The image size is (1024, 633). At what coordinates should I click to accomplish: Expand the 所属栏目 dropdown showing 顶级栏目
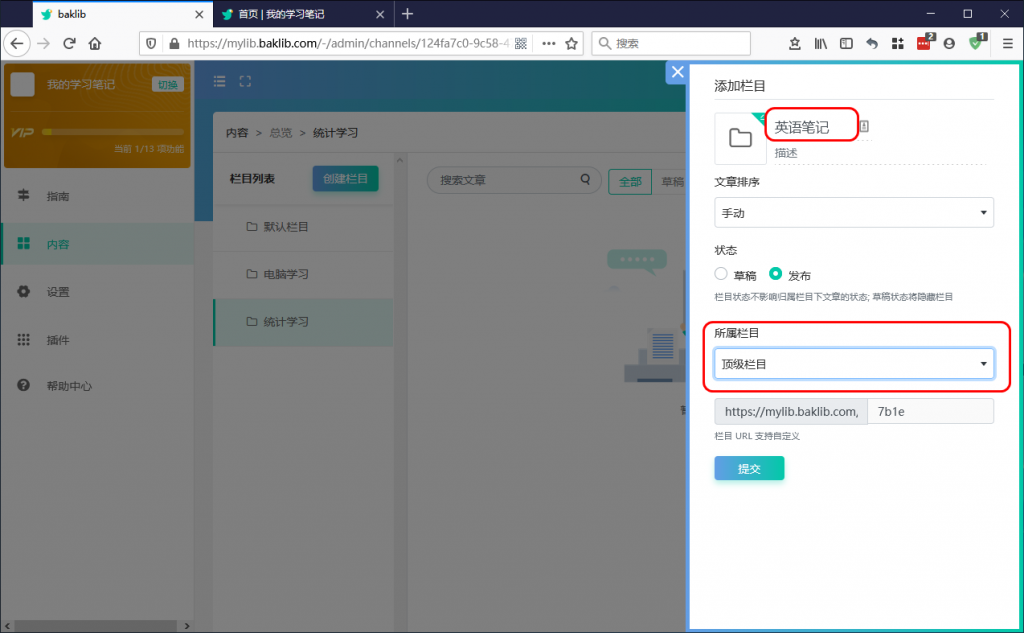coord(853,364)
